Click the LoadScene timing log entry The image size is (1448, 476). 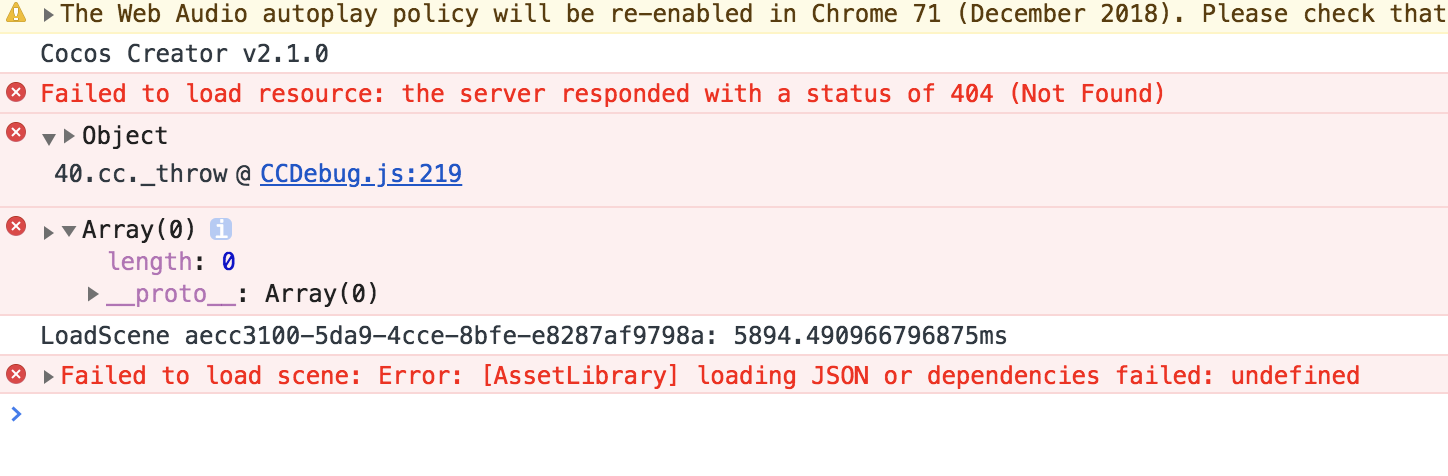pos(523,335)
